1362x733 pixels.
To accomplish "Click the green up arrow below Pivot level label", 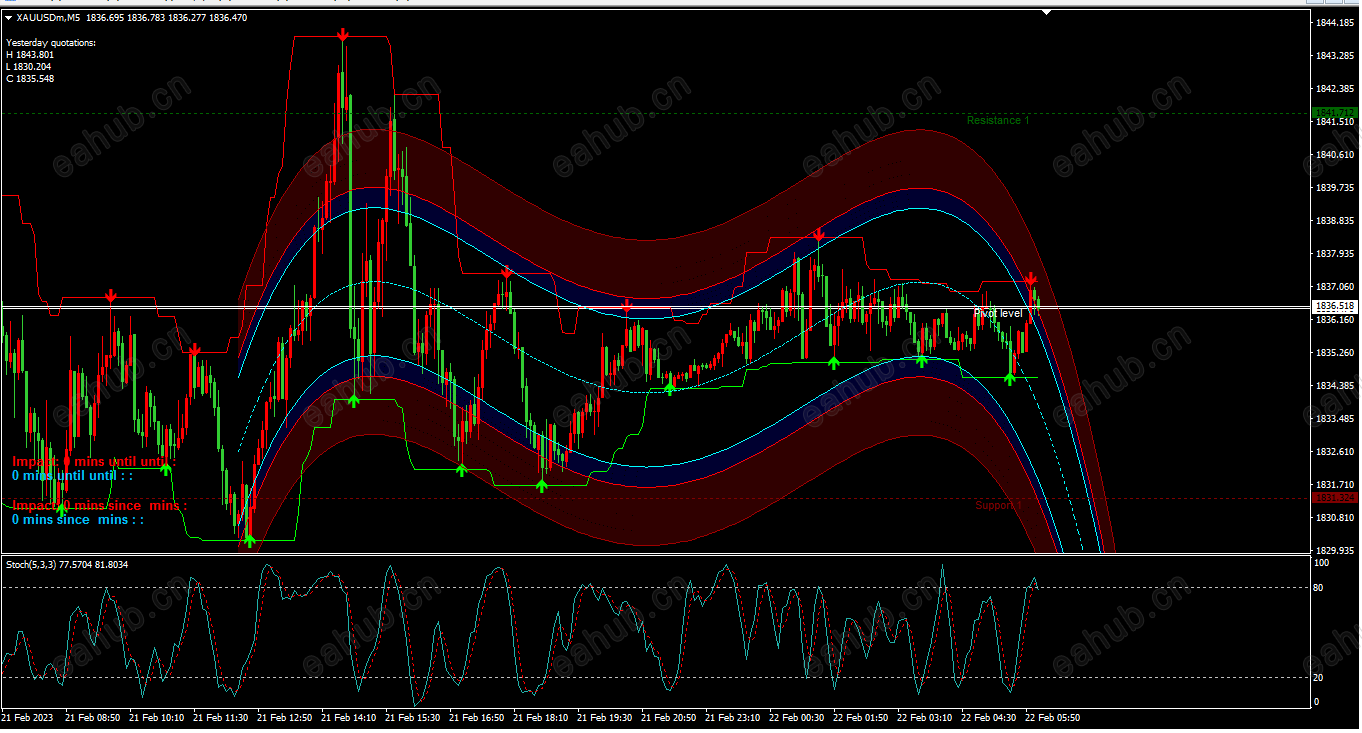I will pyautogui.click(x=1010, y=377).
